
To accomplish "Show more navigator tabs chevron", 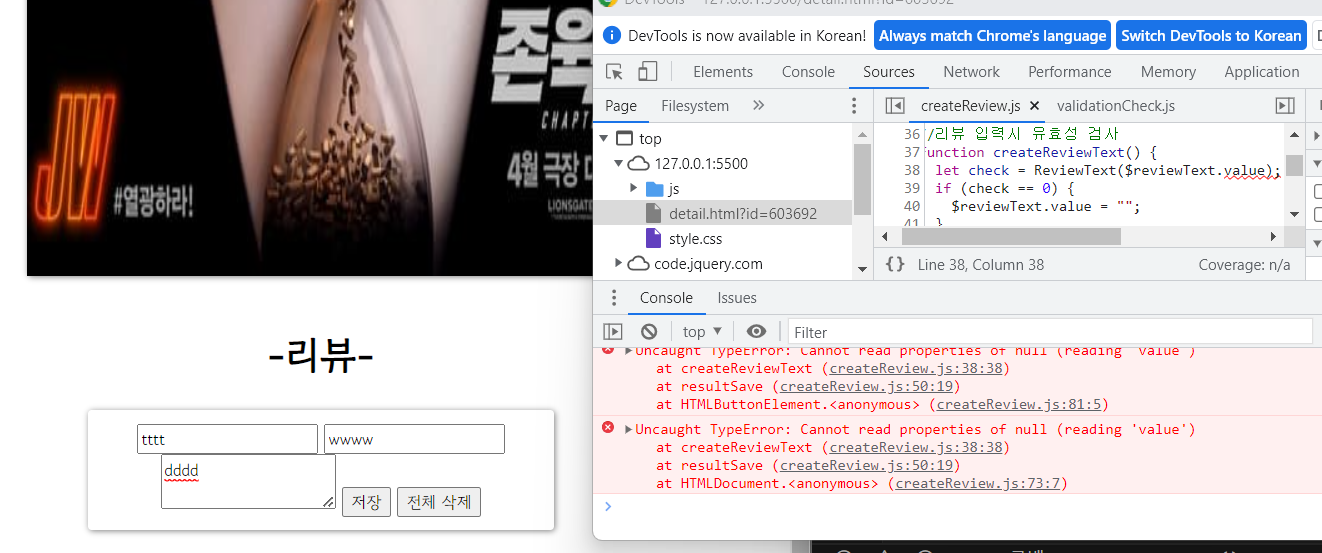I will coord(758,106).
